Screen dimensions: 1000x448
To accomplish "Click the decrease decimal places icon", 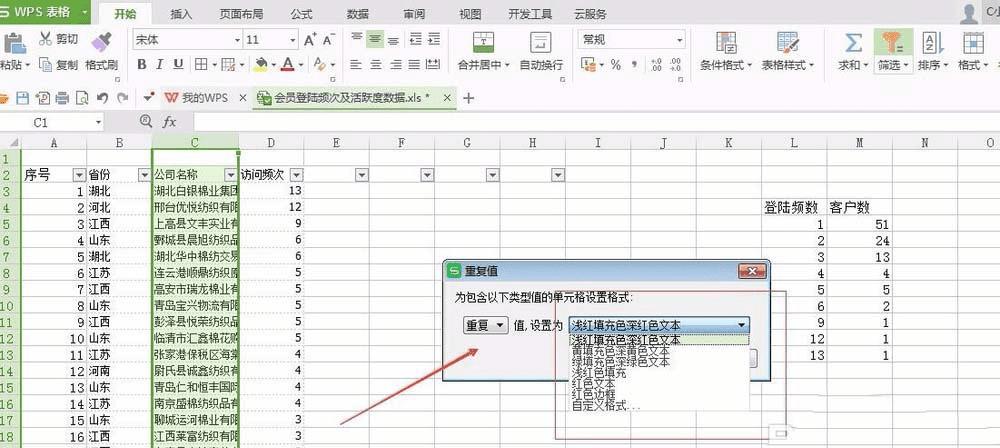I will coord(675,64).
